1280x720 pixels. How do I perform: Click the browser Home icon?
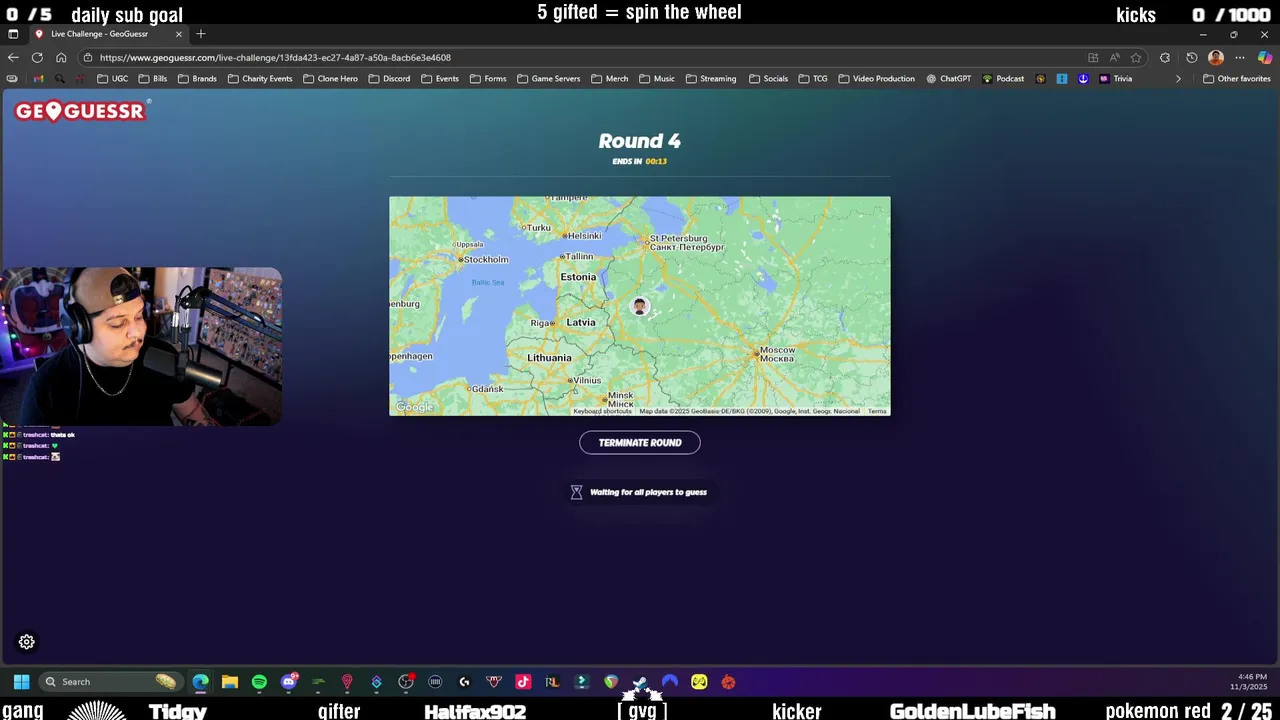point(61,58)
